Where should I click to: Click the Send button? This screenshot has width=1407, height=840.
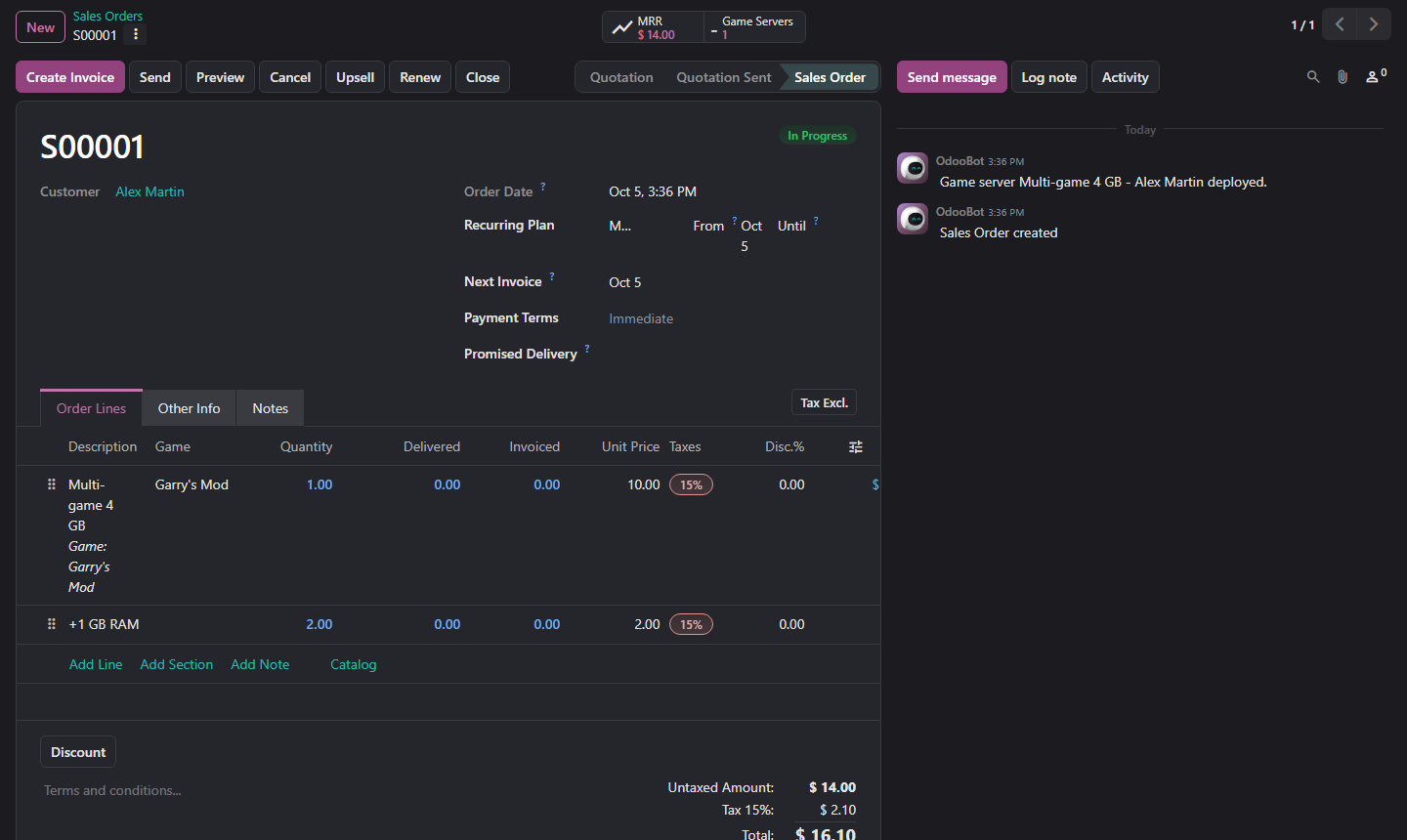point(155,77)
